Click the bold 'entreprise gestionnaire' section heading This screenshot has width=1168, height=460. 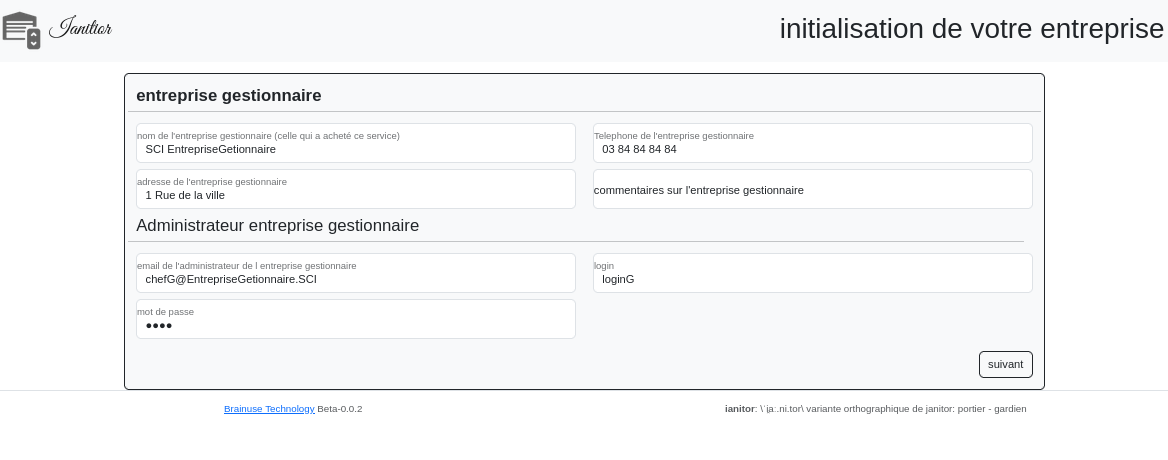point(229,96)
